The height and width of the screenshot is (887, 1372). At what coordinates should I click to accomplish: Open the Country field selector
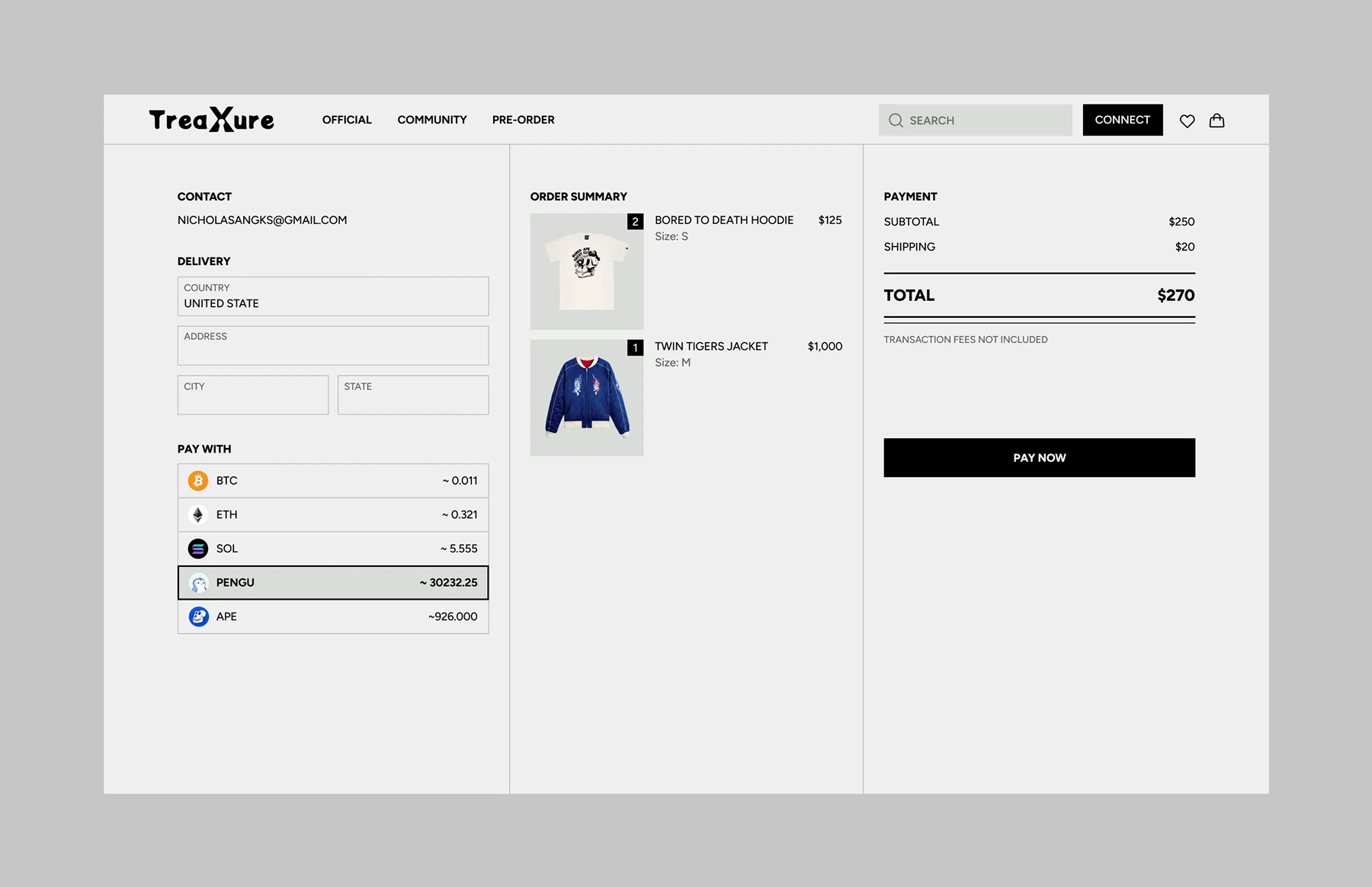333,296
